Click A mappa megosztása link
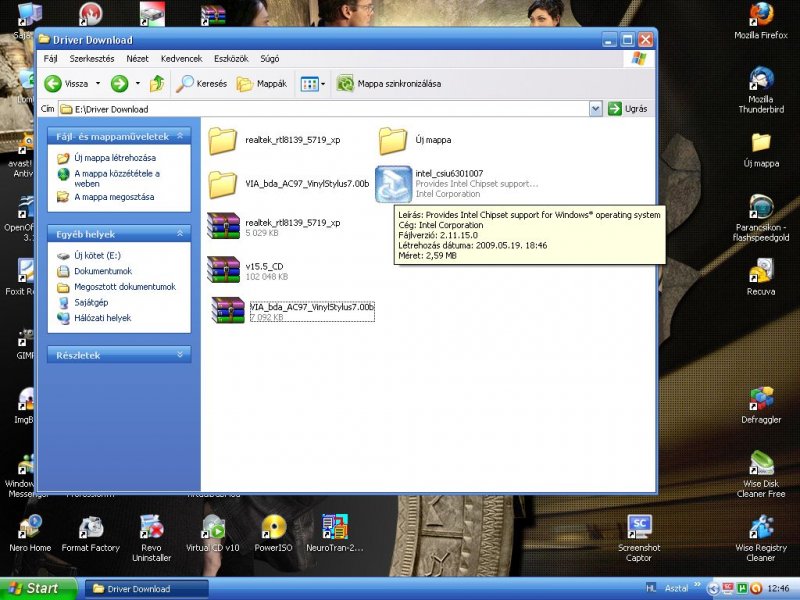The image size is (800, 600). click(x=114, y=197)
